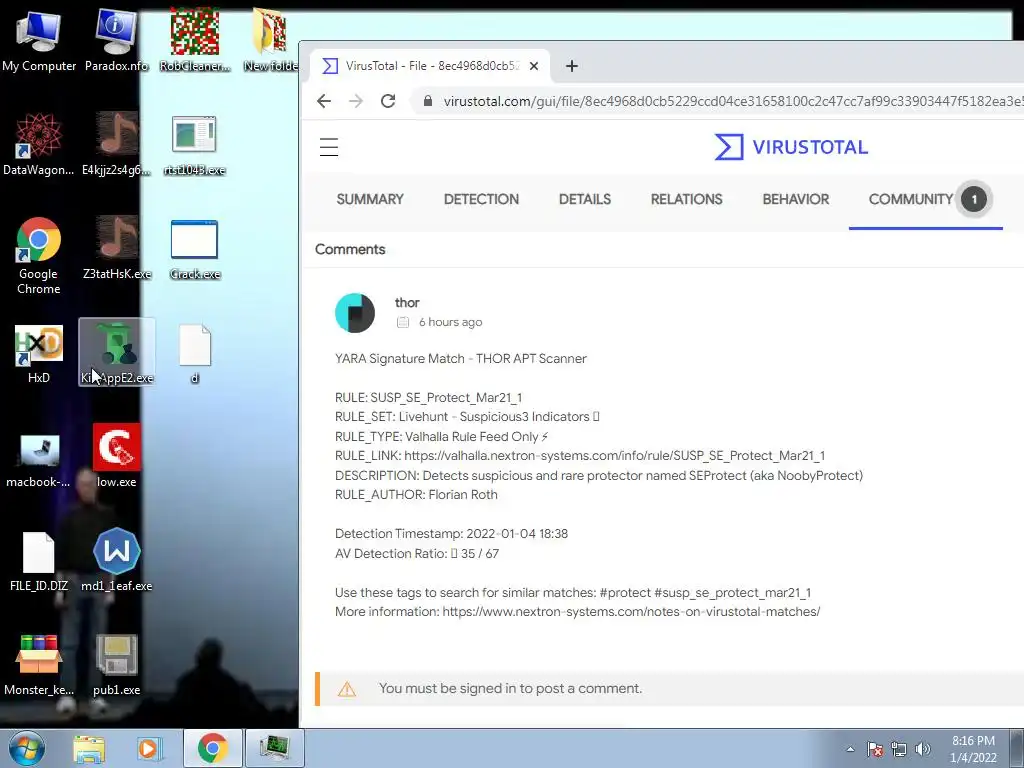Click the volume speaker tray icon
Viewport: 1024px width, 768px height.
tap(923, 749)
